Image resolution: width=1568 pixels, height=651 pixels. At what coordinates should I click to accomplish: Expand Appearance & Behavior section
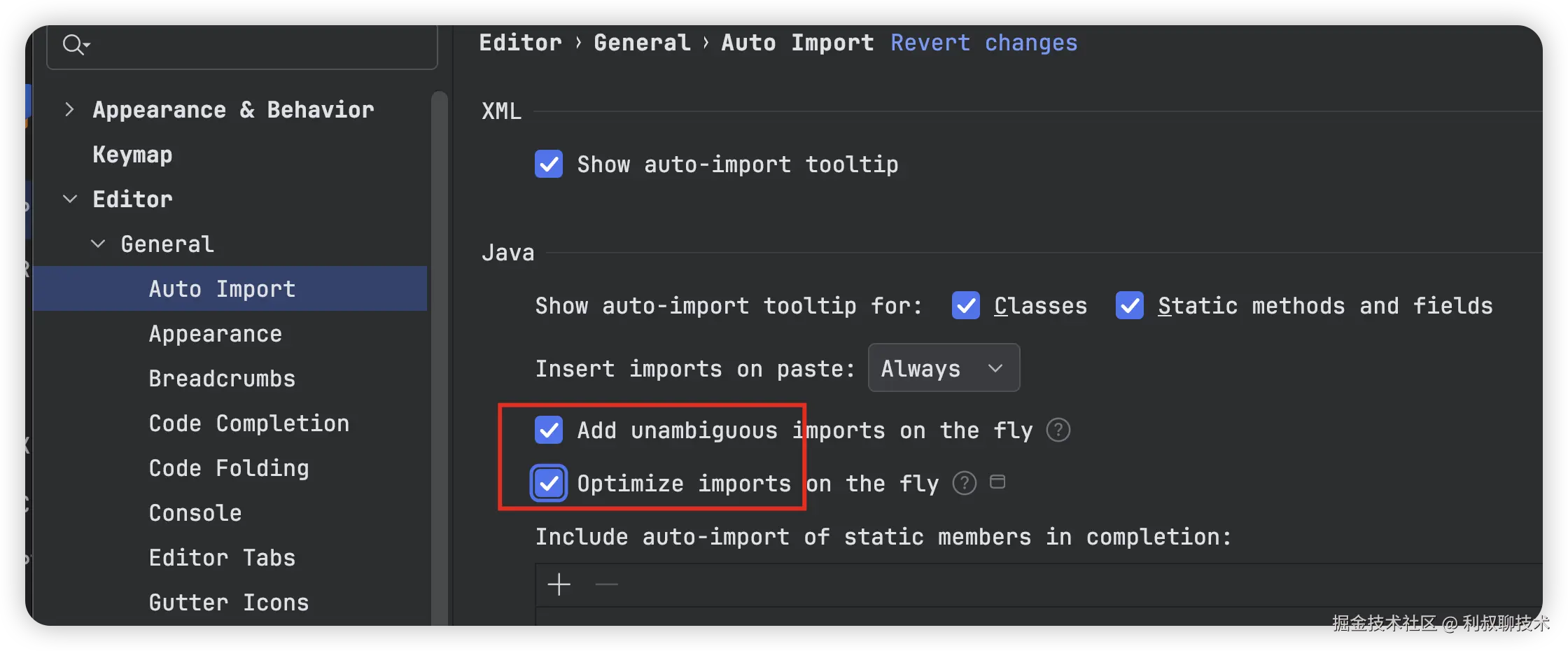tap(69, 109)
